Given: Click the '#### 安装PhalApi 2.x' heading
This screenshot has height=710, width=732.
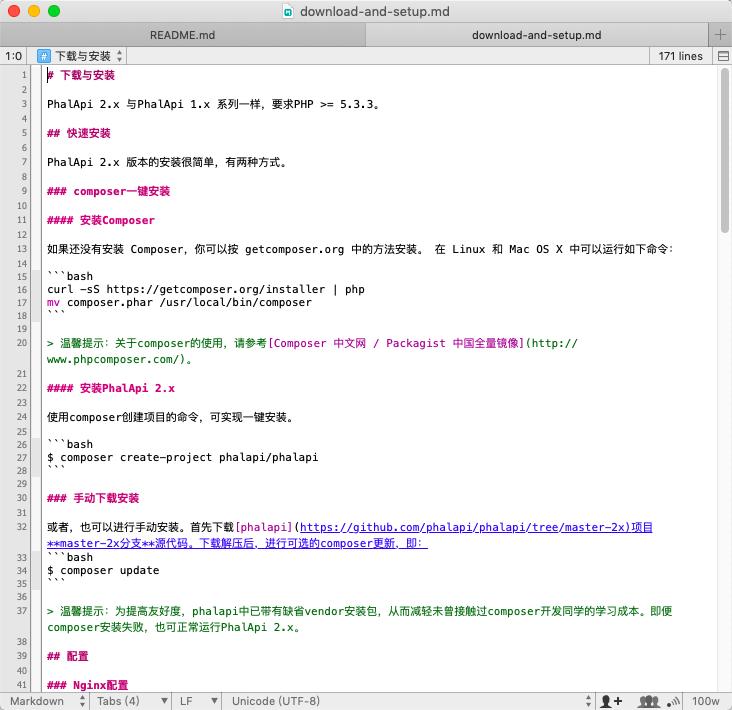Looking at the screenshot, I should (x=111, y=388).
